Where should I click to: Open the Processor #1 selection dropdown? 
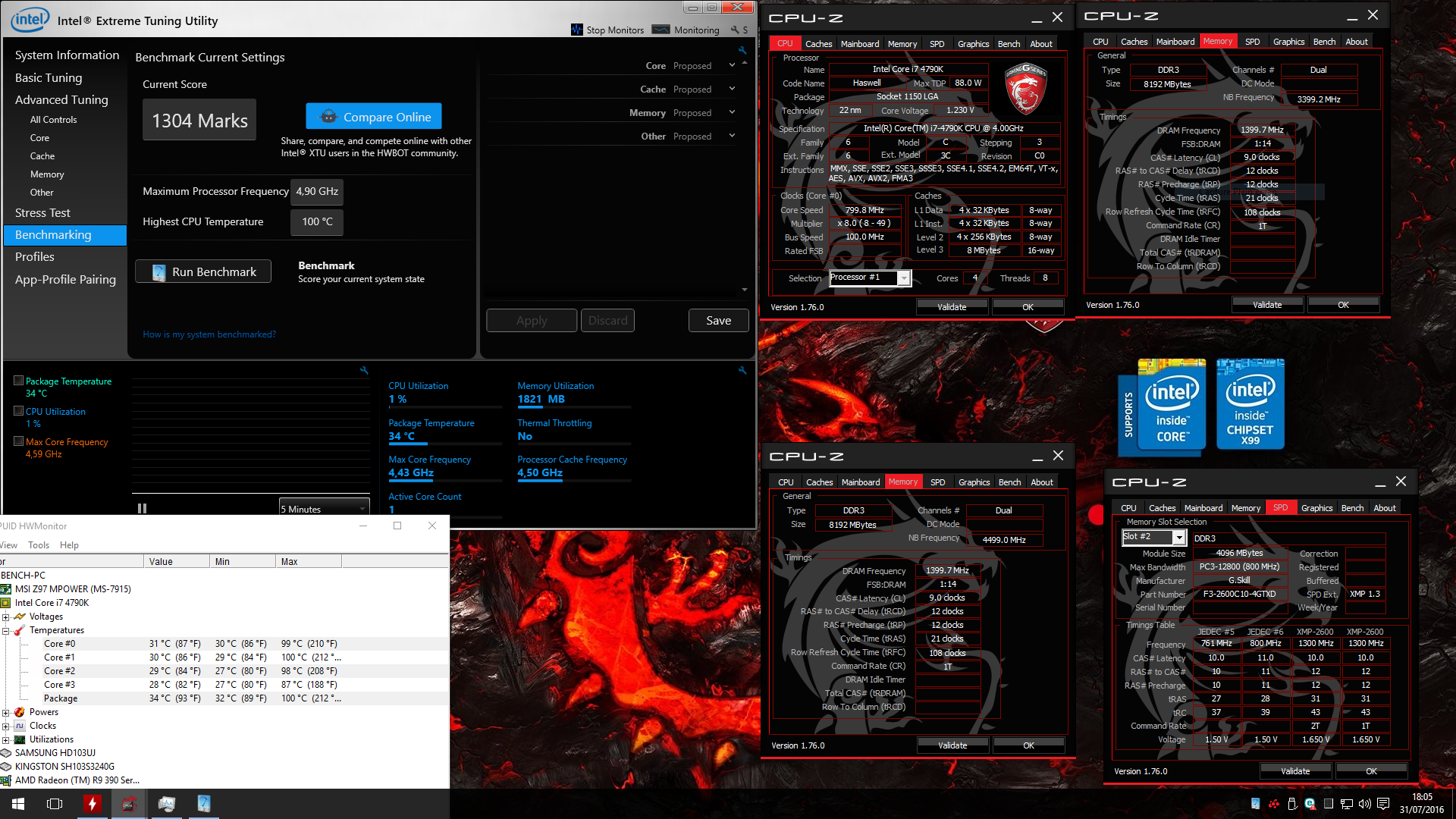(x=904, y=278)
